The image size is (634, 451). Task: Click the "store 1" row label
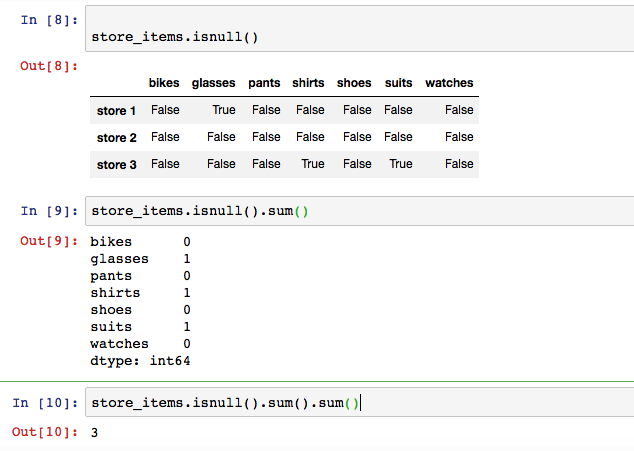(x=116, y=111)
